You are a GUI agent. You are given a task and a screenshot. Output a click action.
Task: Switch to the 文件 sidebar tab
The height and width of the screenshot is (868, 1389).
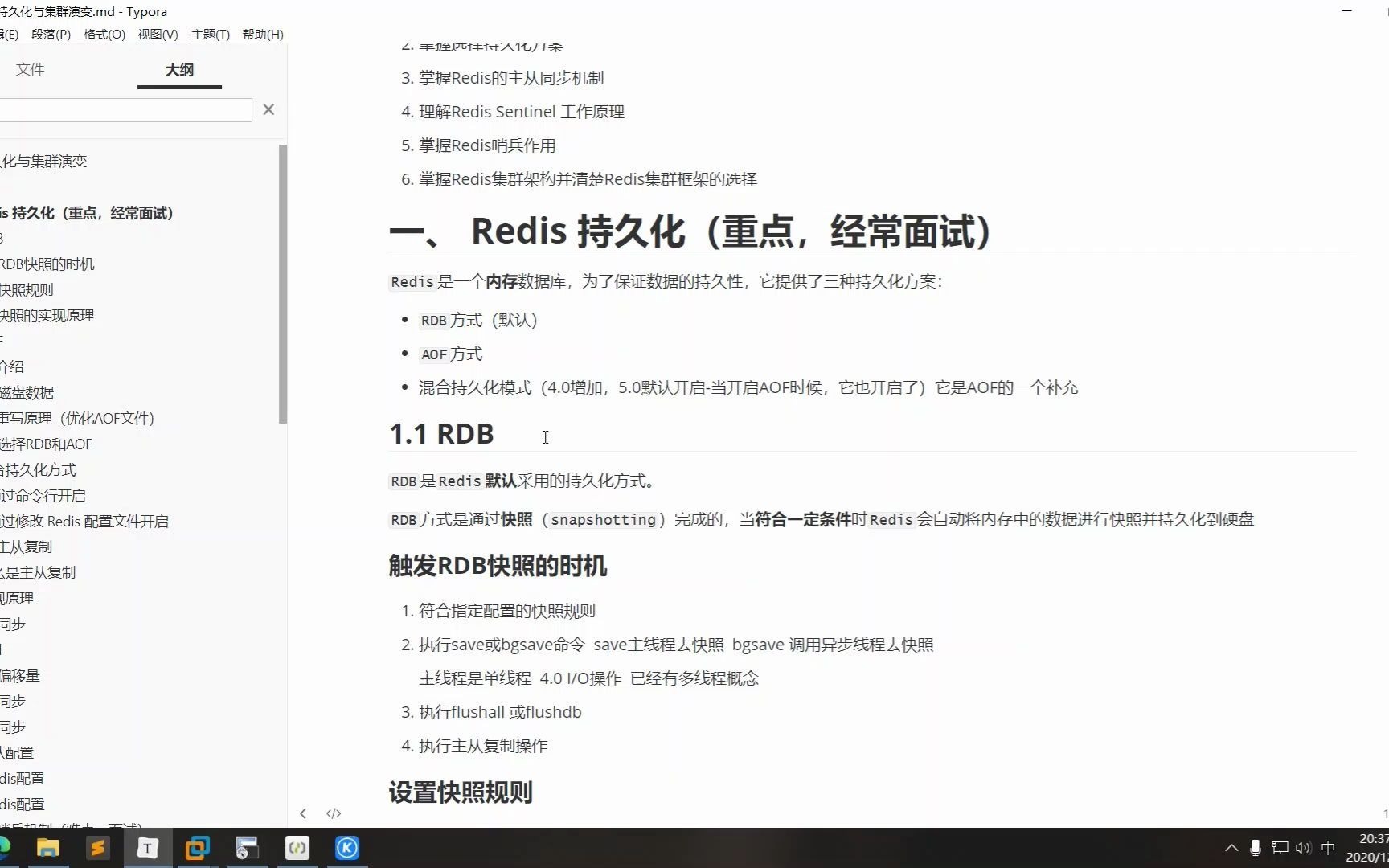[31, 70]
